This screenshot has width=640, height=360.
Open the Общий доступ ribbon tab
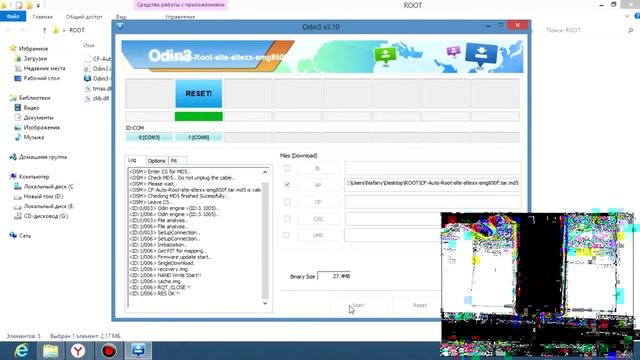[x=84, y=17]
